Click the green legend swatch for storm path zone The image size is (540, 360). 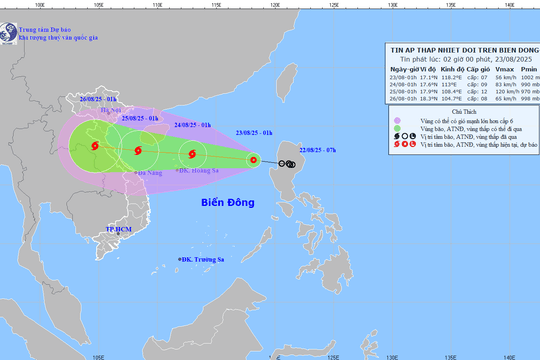pos(397,128)
